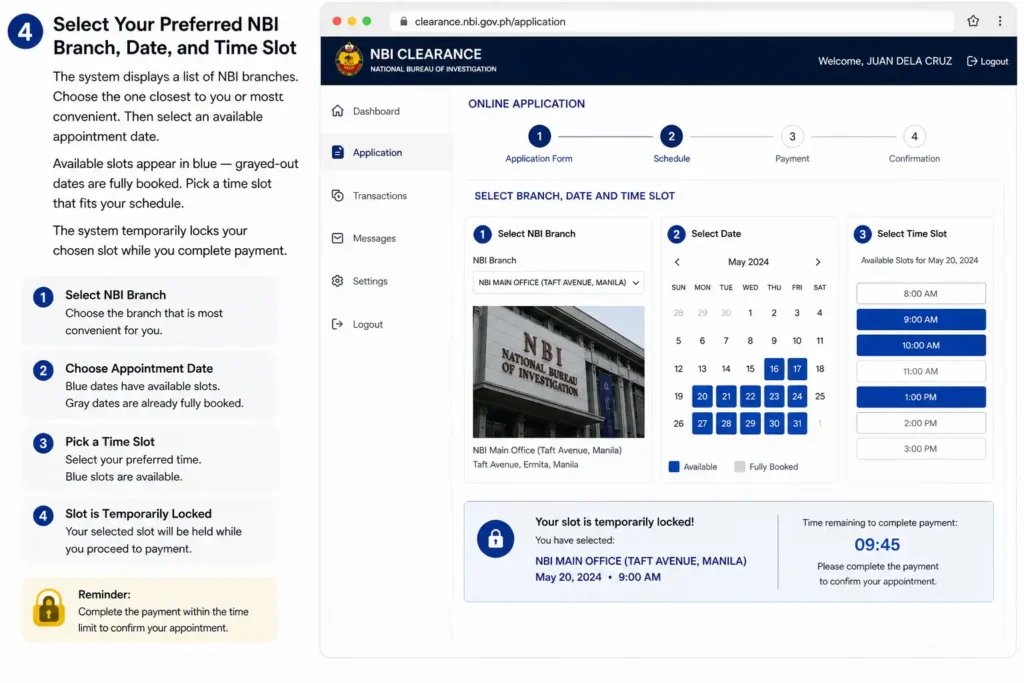Open the Settings gear icon
The height and width of the screenshot is (683, 1024).
[337, 281]
